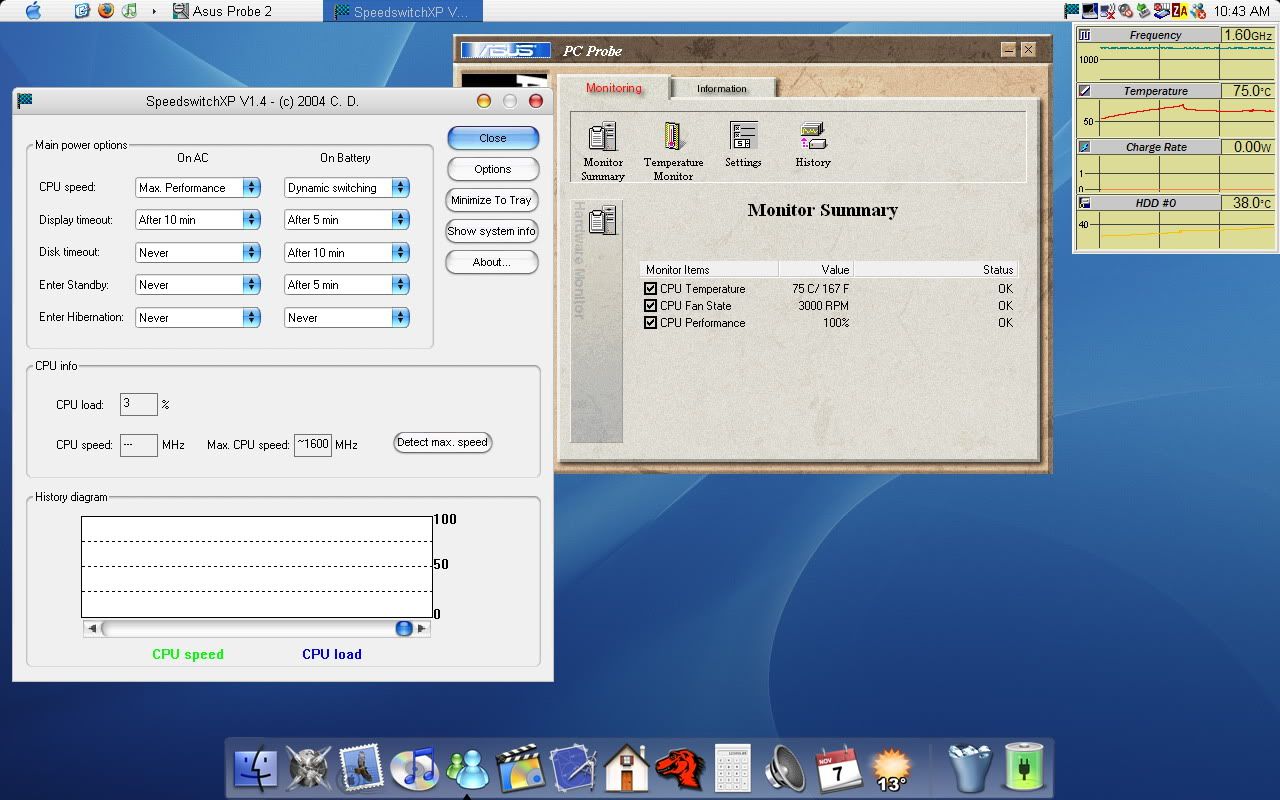Click the Status column header
Image resolution: width=1280 pixels, height=800 pixels.
[x=936, y=269]
